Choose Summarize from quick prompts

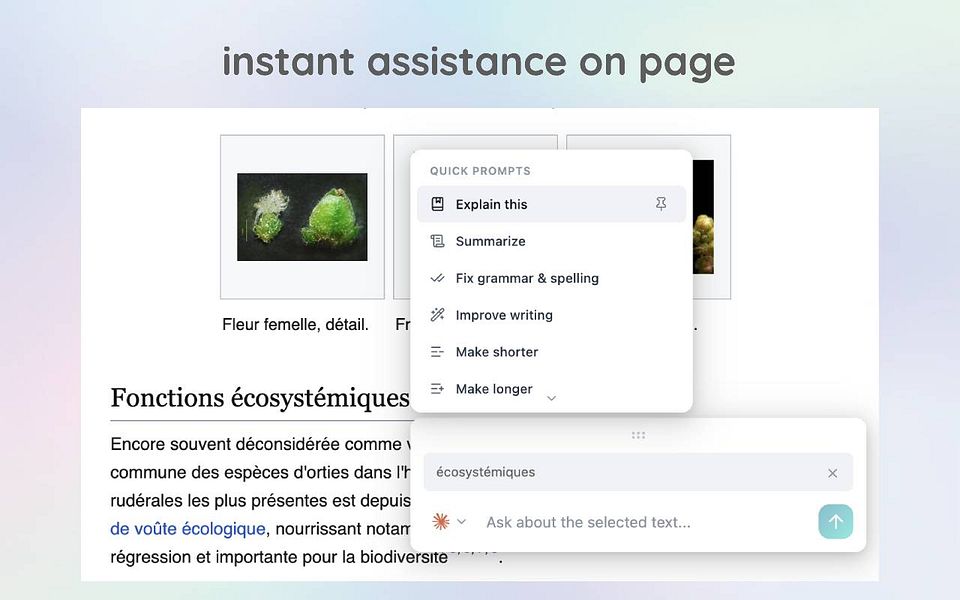(551, 241)
